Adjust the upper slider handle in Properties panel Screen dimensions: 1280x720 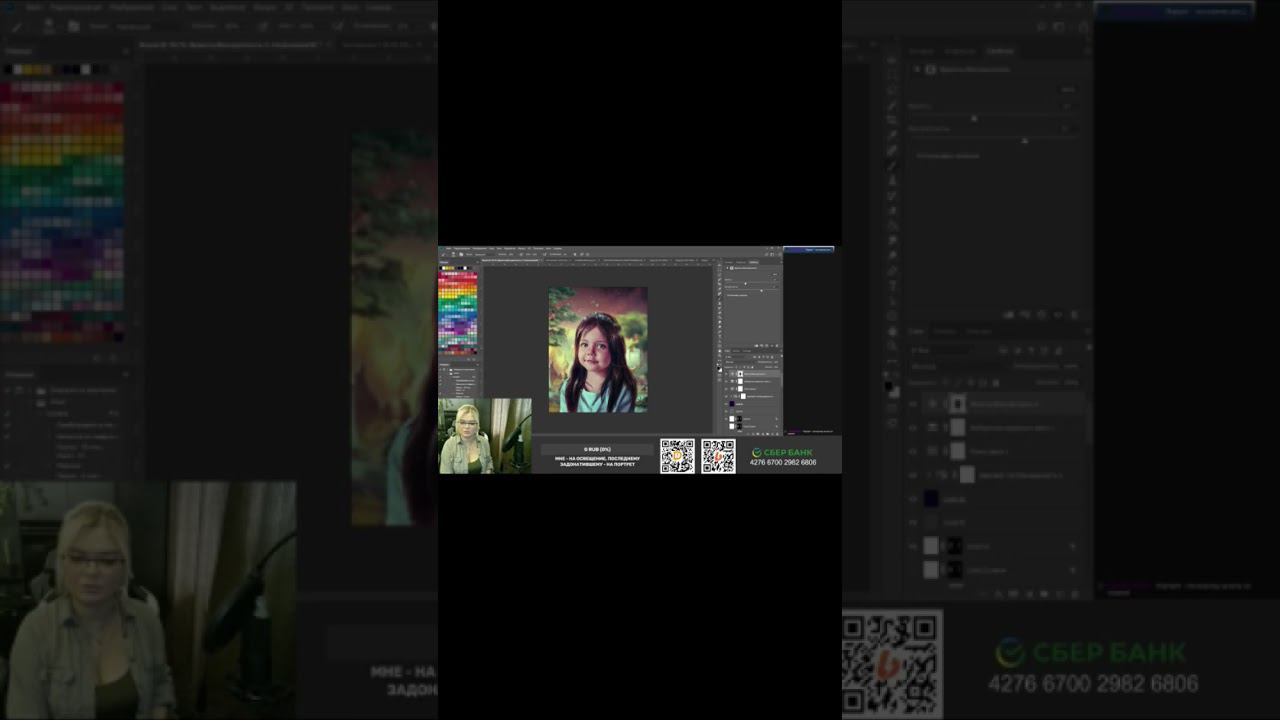(x=745, y=284)
